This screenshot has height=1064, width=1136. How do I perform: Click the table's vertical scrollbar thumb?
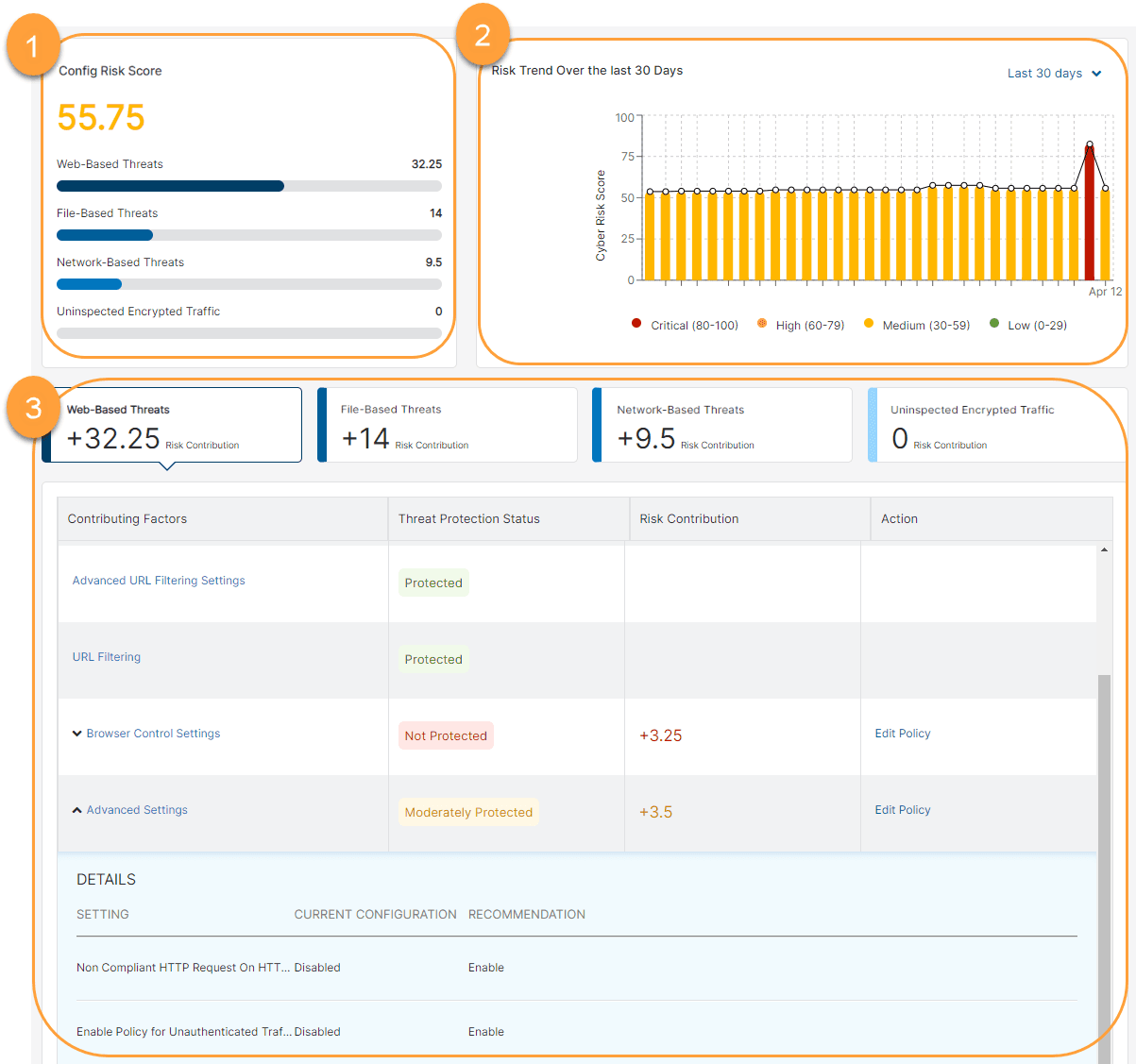pyautogui.click(x=1104, y=850)
